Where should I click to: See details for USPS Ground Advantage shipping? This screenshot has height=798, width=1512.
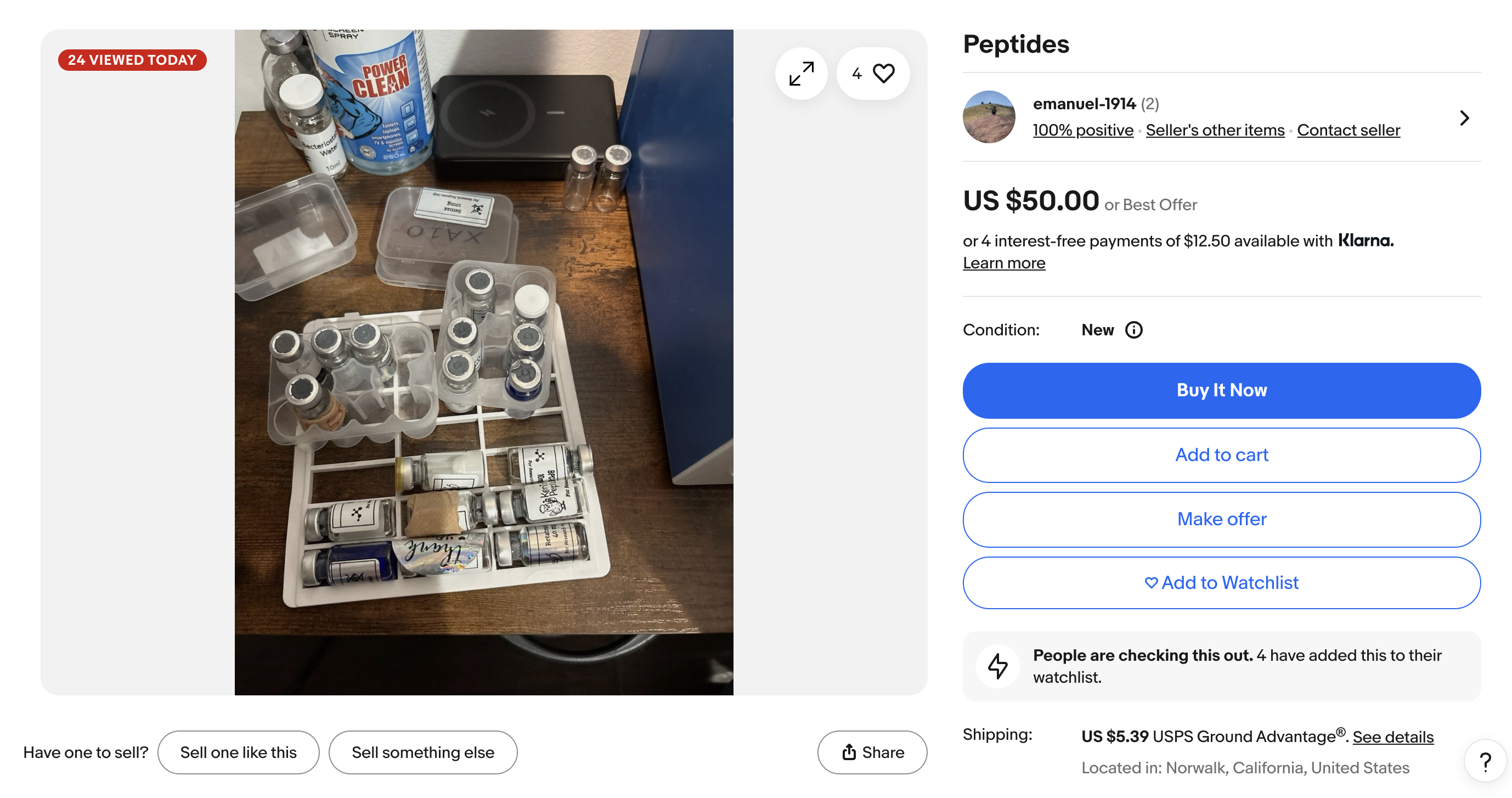[1394, 737]
